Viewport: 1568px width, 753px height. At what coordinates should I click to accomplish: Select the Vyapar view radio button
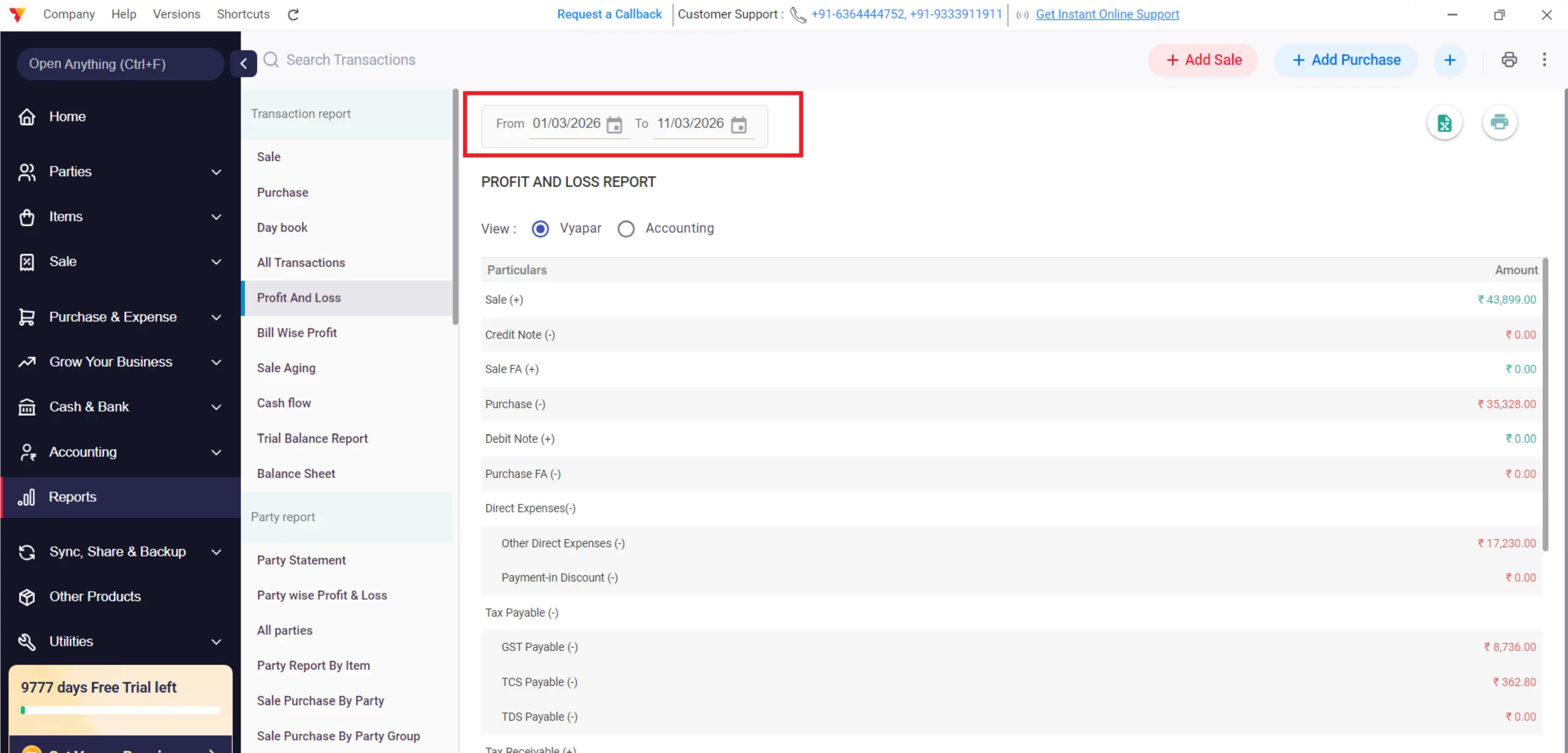pos(540,228)
